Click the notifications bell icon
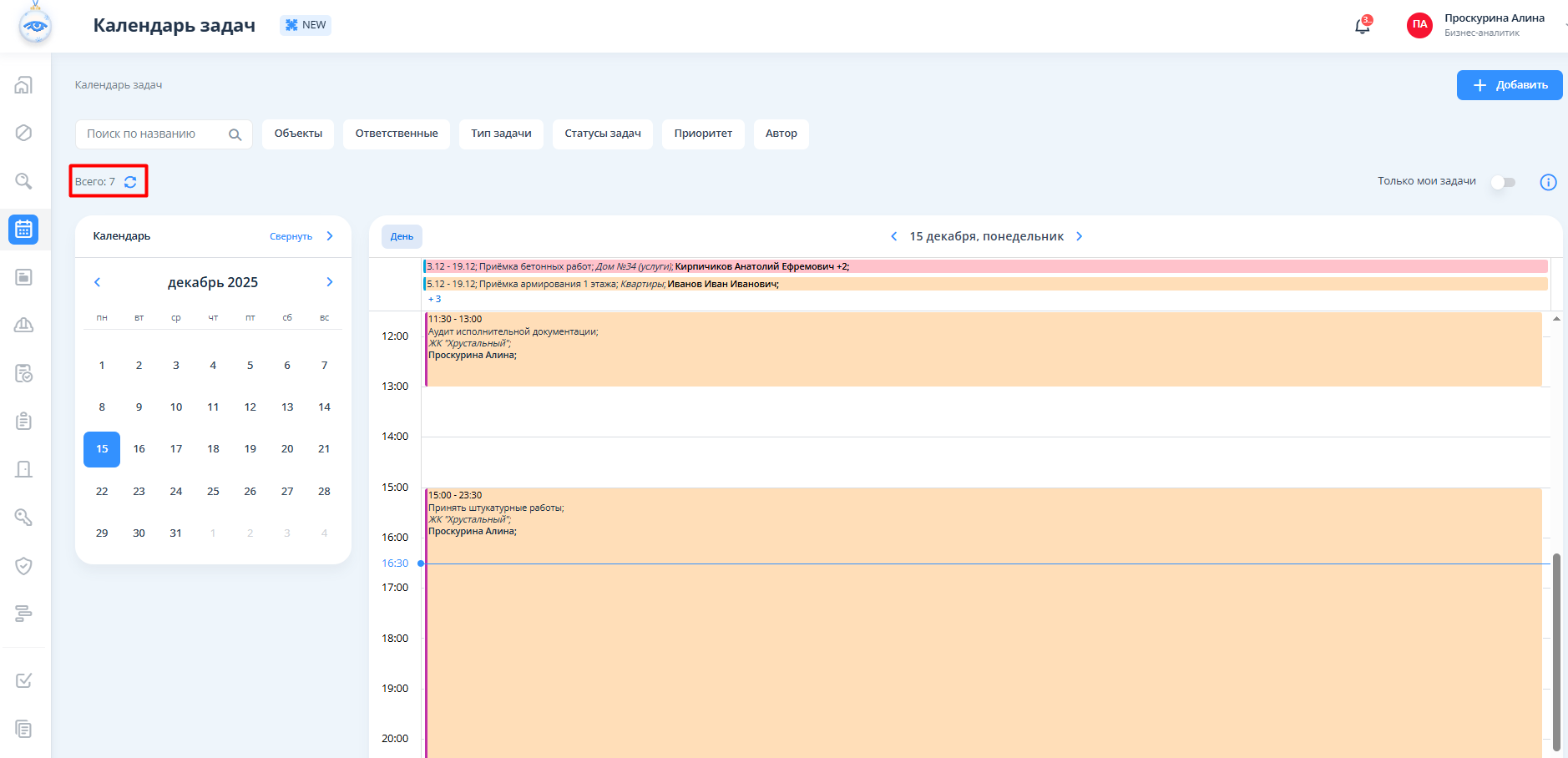This screenshot has height=758, width=1568. (1362, 26)
